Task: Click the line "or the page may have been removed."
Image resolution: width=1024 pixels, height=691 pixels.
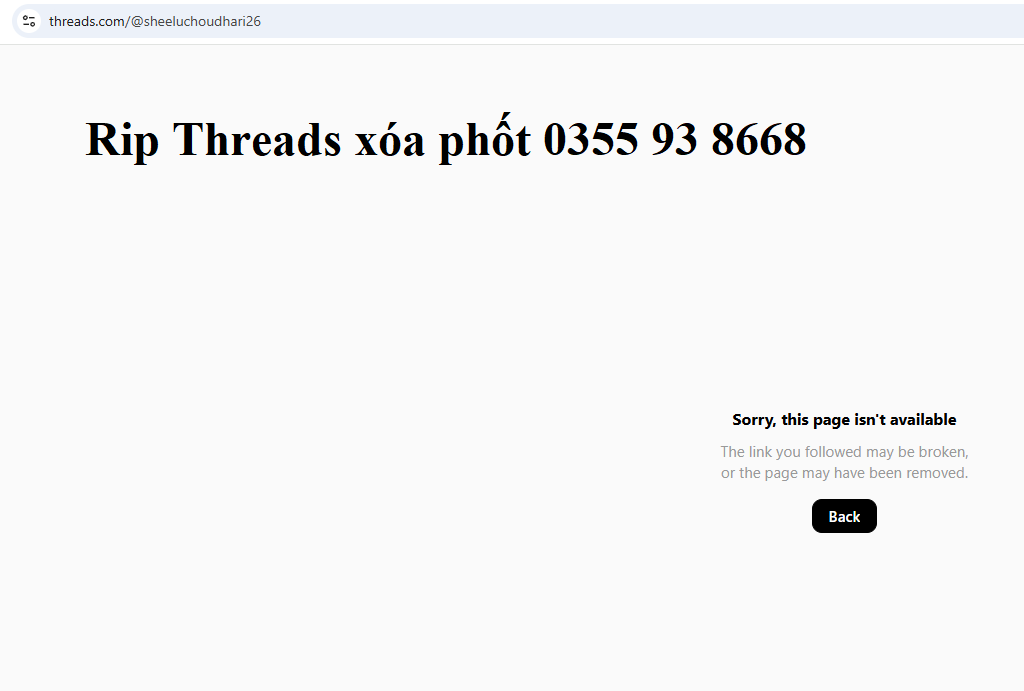Action: point(844,473)
